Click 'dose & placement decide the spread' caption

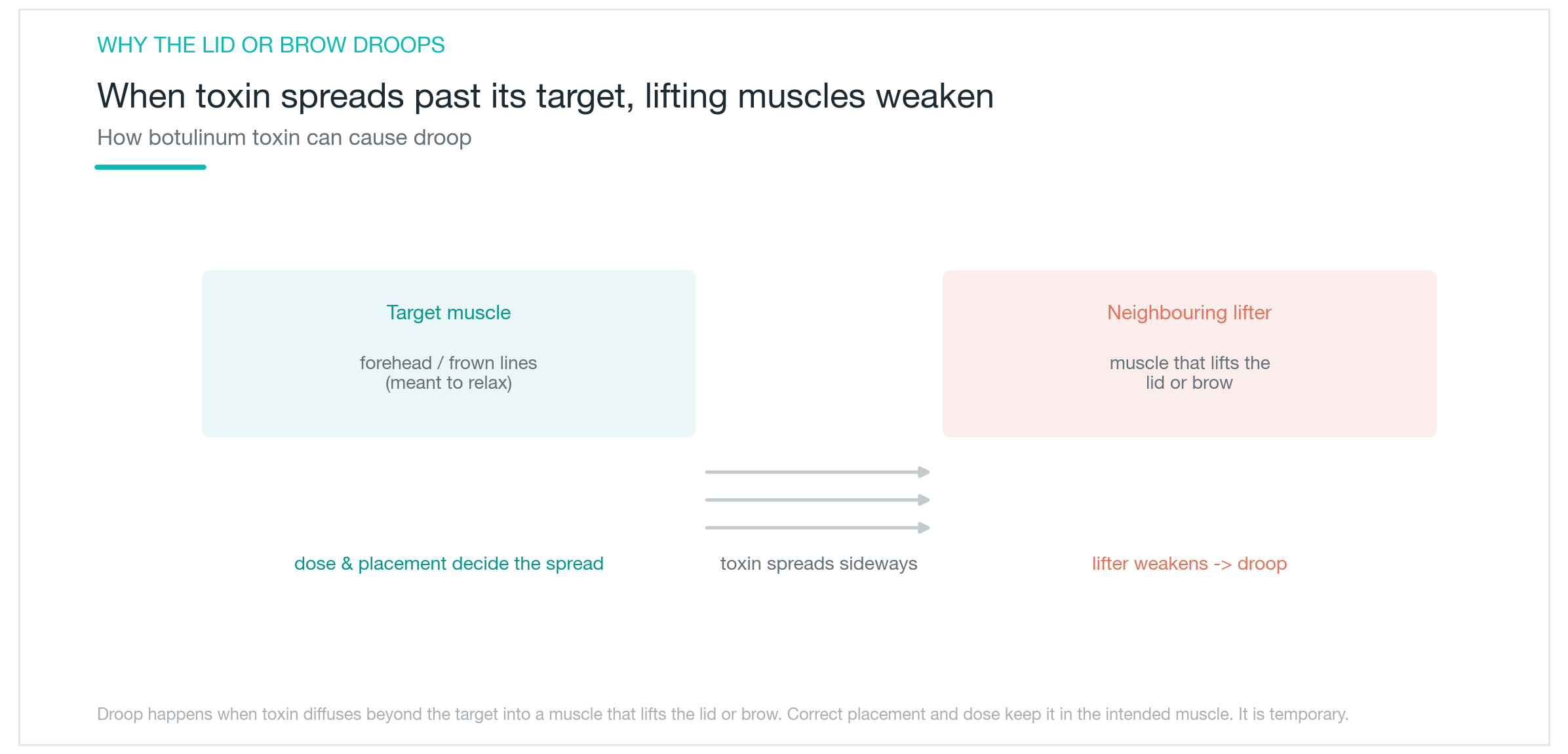point(449,564)
